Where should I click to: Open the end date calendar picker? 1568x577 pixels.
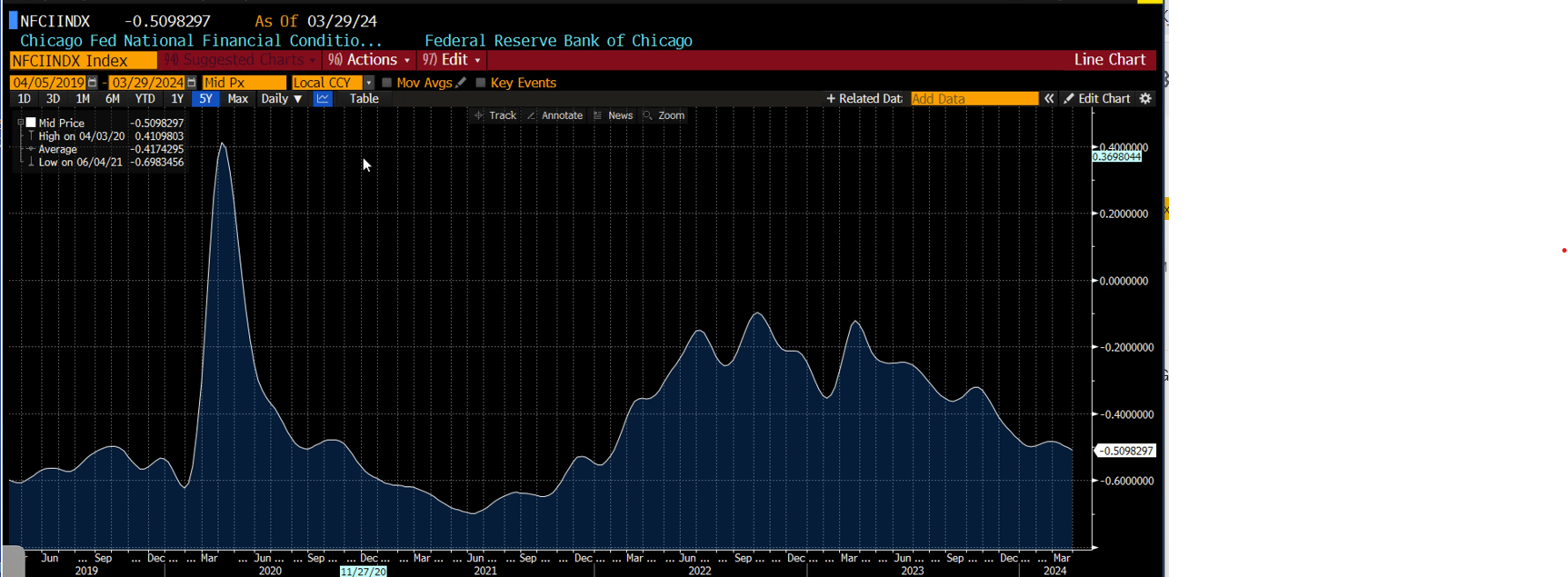click(192, 83)
